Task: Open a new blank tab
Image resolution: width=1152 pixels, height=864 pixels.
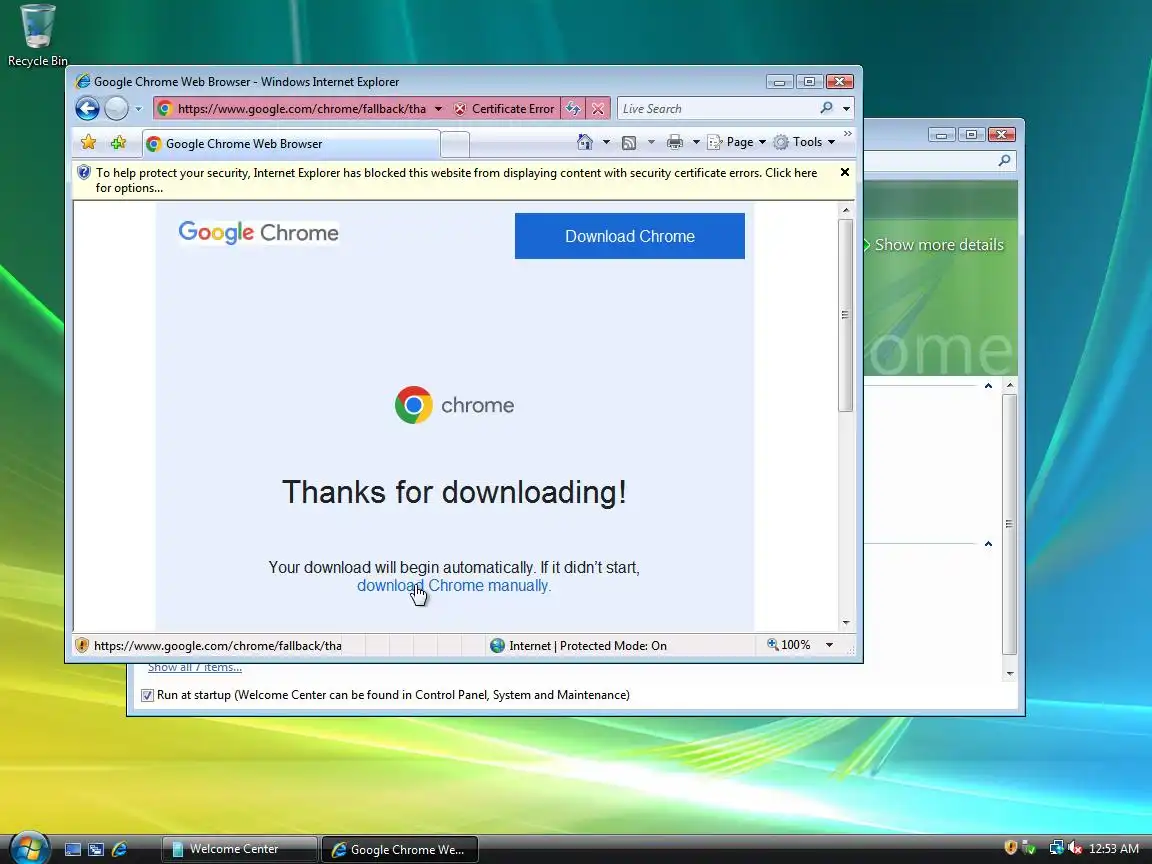Action: point(456,144)
